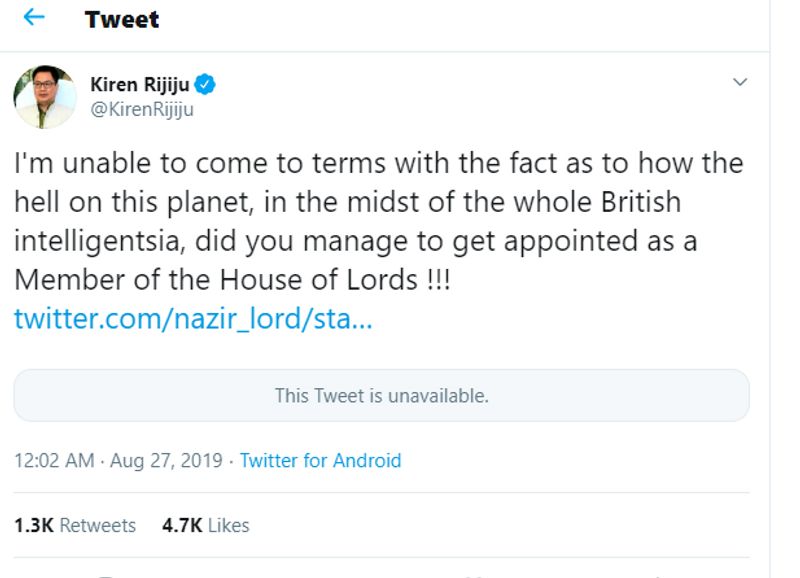Viewport: 800px width, 578px height.
Task: Click the back arrow beside Tweet header
Action: tap(35, 18)
